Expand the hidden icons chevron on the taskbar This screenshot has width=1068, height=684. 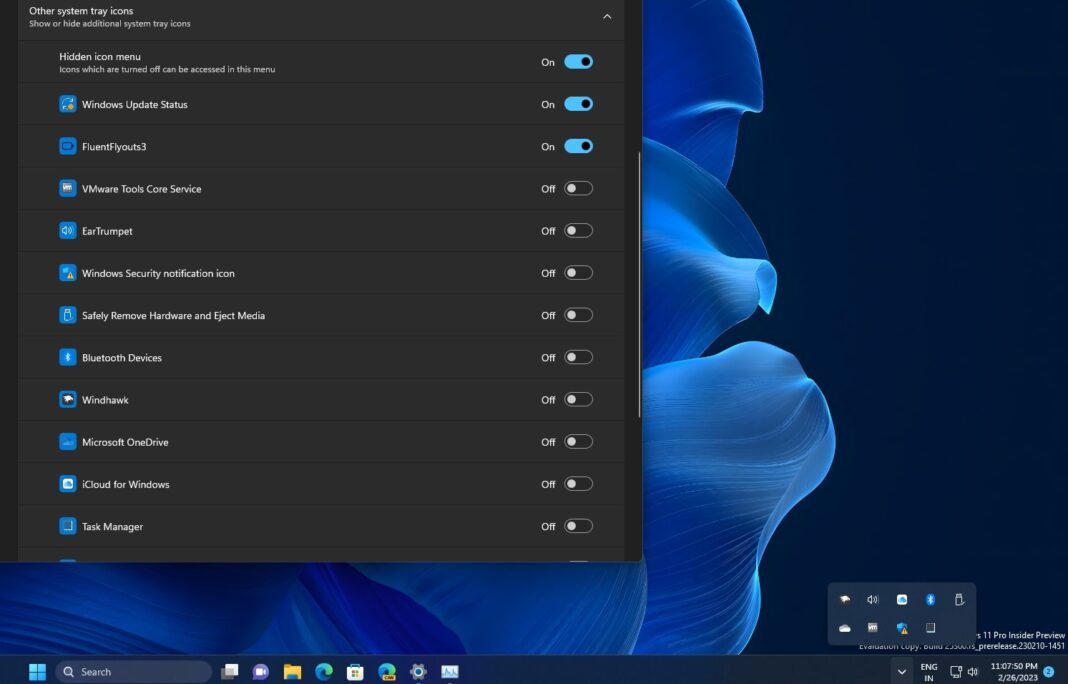pos(901,671)
